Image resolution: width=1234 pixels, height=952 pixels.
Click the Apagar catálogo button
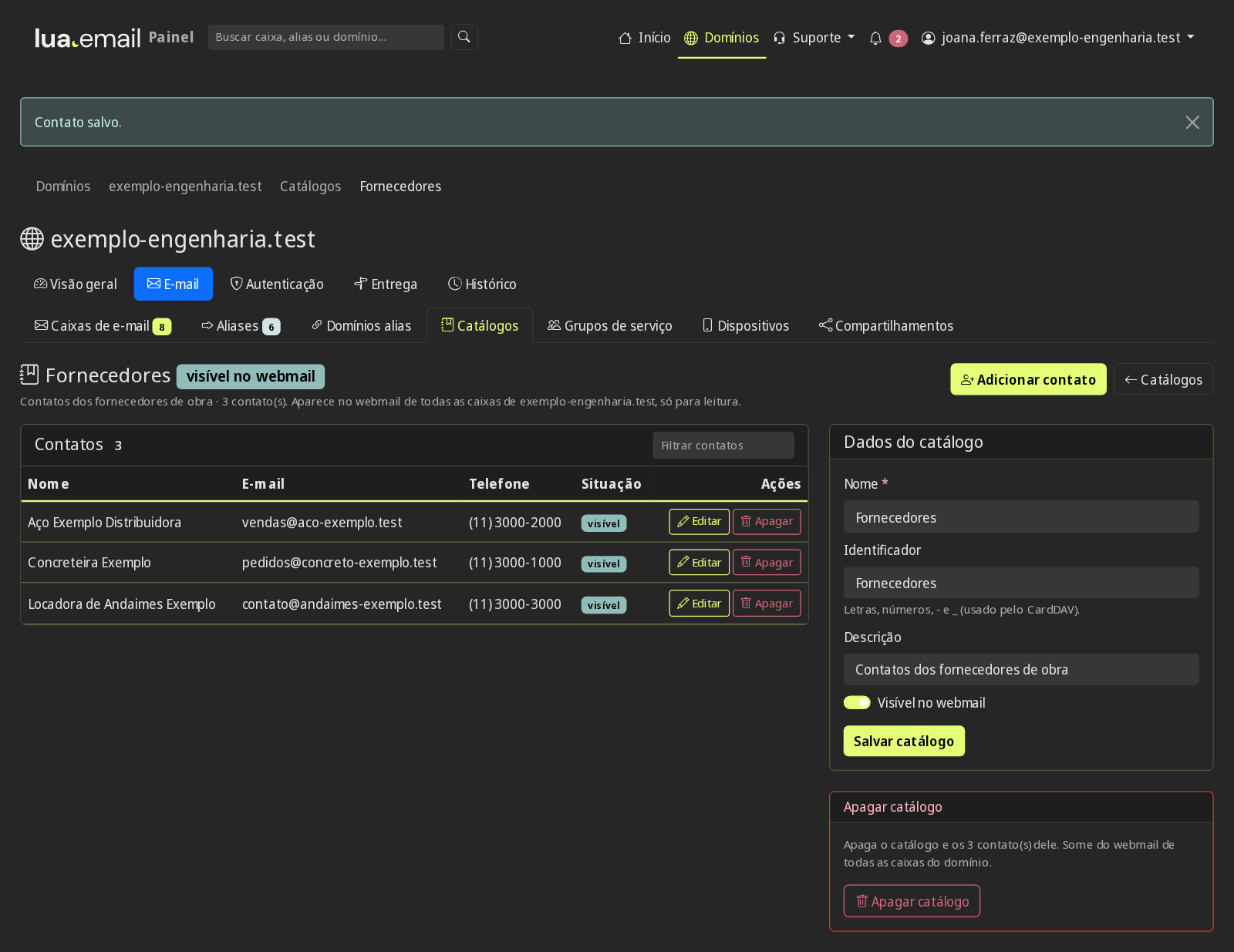click(912, 901)
